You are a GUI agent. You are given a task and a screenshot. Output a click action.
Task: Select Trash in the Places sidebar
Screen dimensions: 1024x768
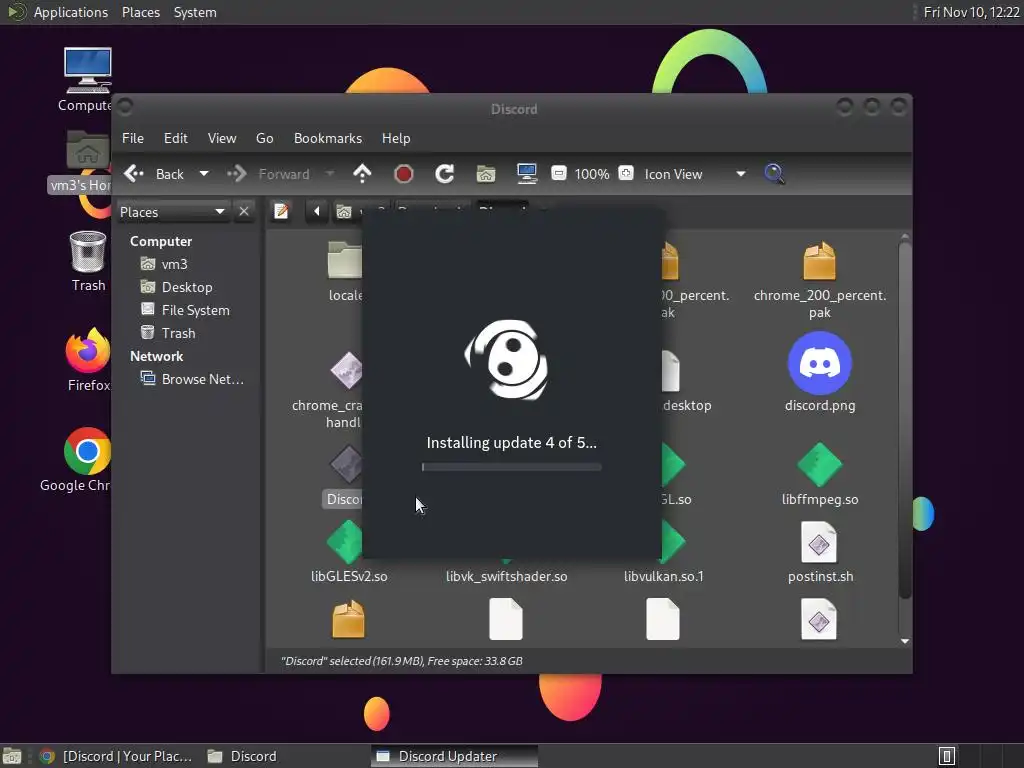click(x=178, y=333)
